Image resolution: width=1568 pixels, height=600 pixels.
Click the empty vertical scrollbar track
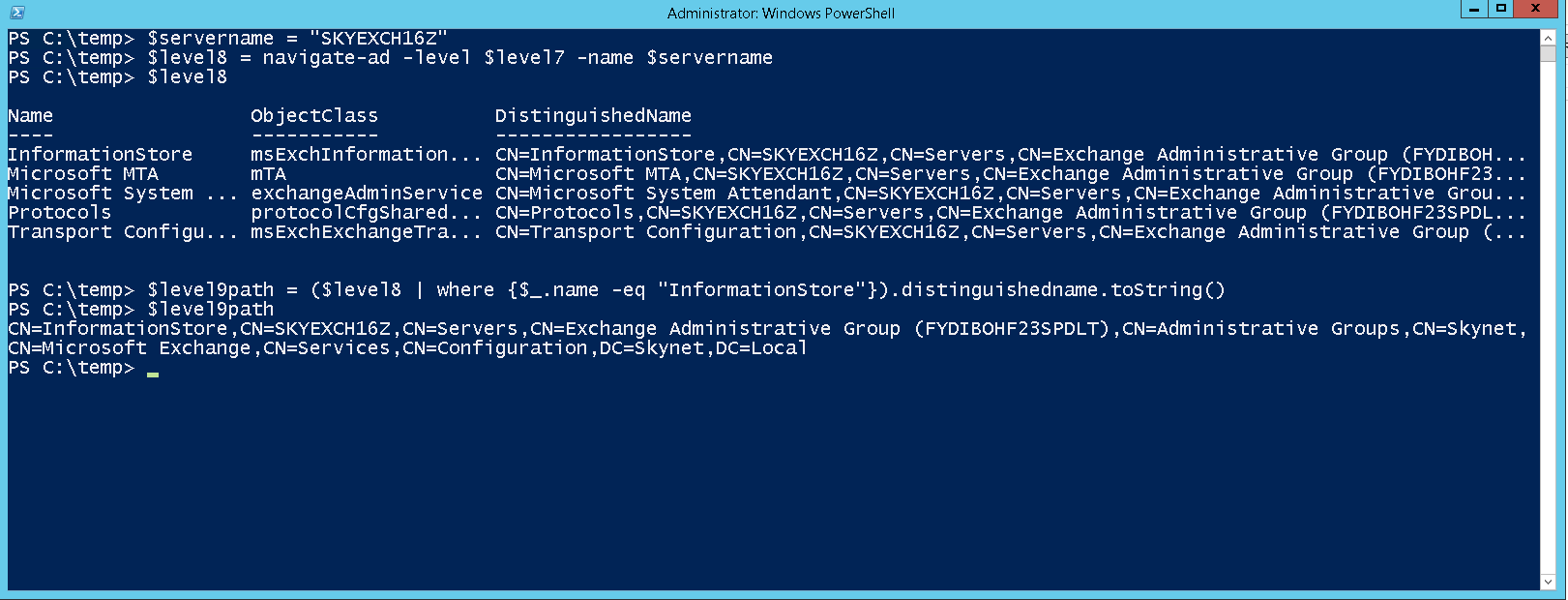coord(1548,319)
